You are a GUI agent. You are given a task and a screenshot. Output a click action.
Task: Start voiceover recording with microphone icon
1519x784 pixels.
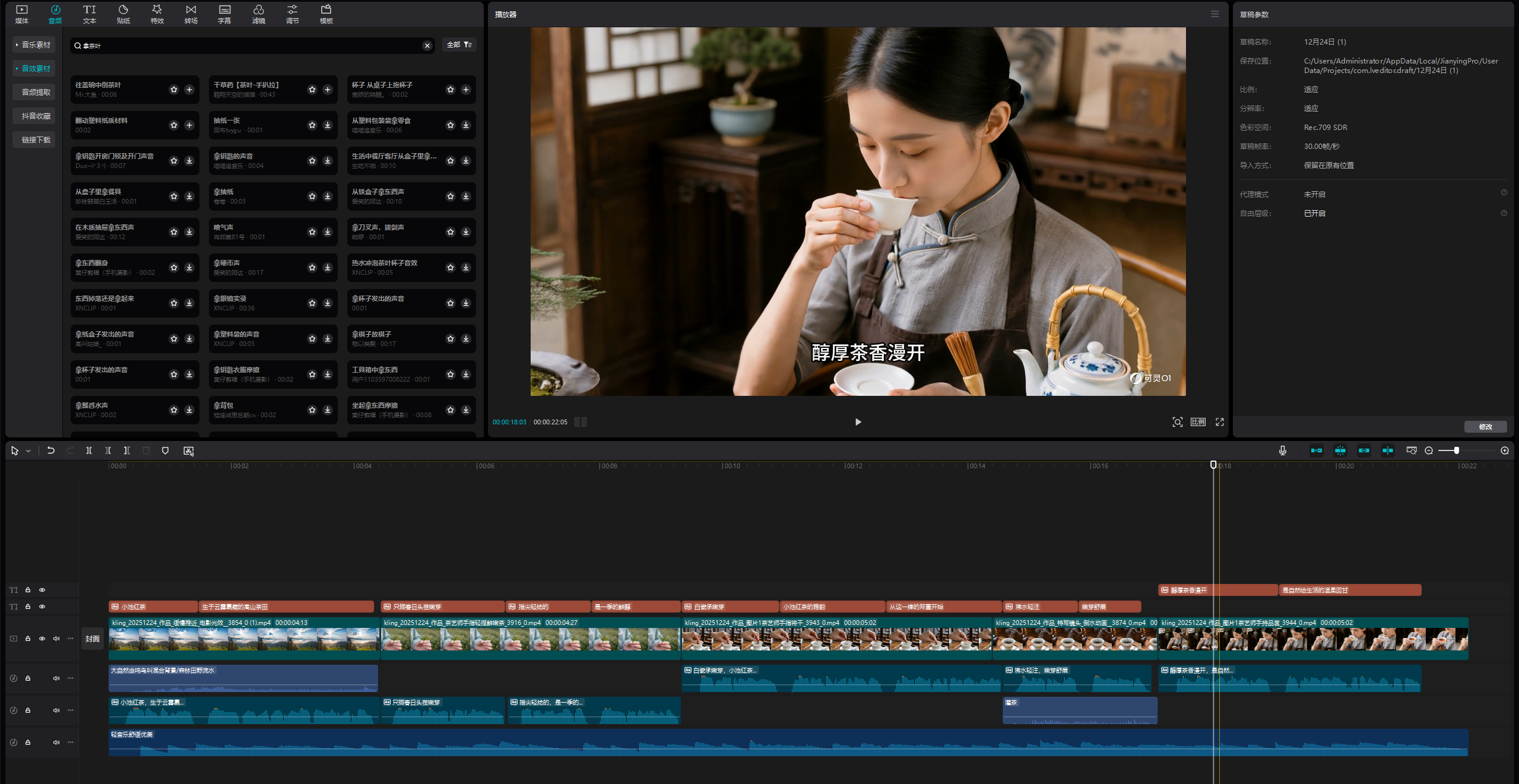[x=1283, y=450]
